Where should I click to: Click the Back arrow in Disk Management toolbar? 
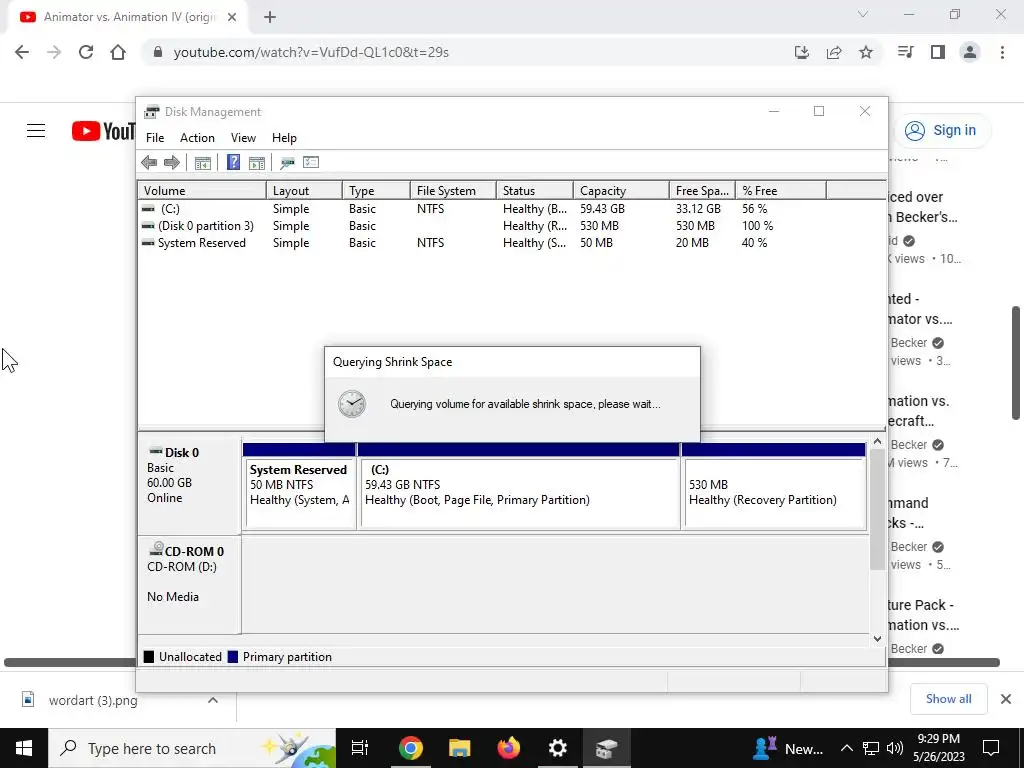click(x=149, y=163)
